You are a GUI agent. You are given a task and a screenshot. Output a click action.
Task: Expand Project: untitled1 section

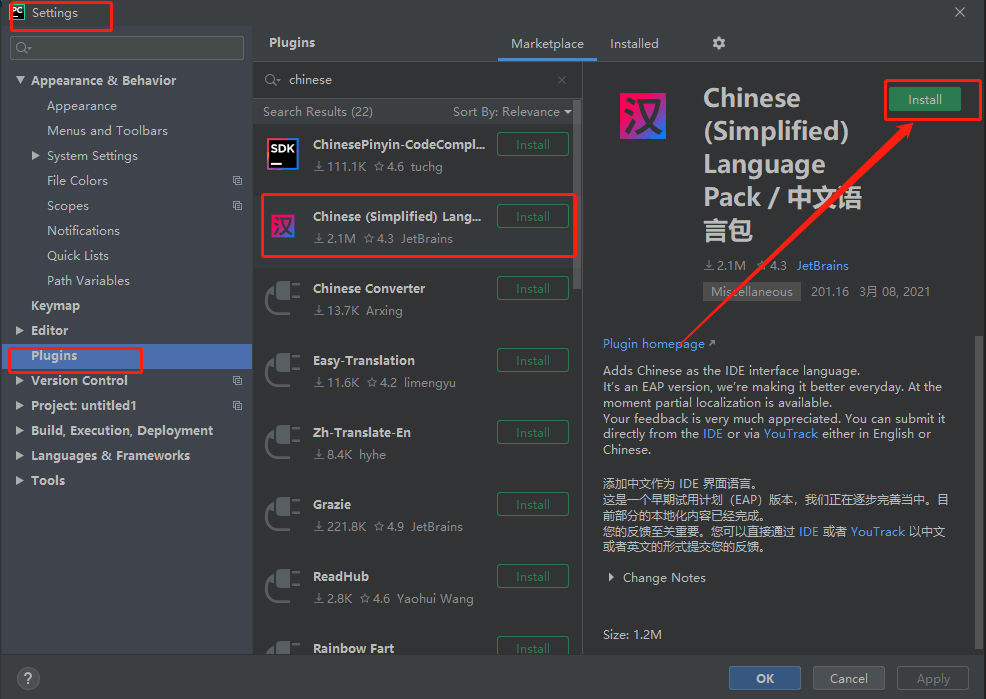click(19, 405)
